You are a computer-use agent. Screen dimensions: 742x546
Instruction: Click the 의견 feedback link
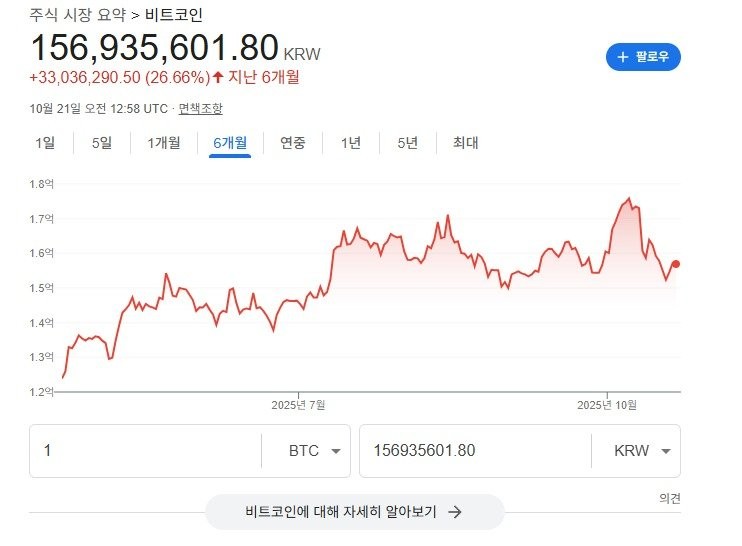[x=670, y=497]
